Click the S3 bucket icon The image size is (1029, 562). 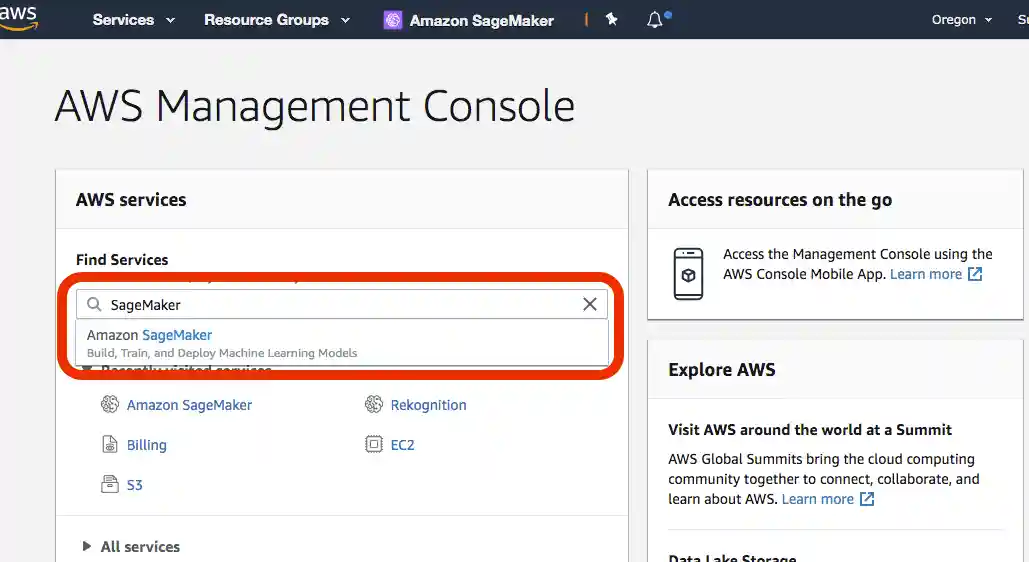(x=110, y=485)
